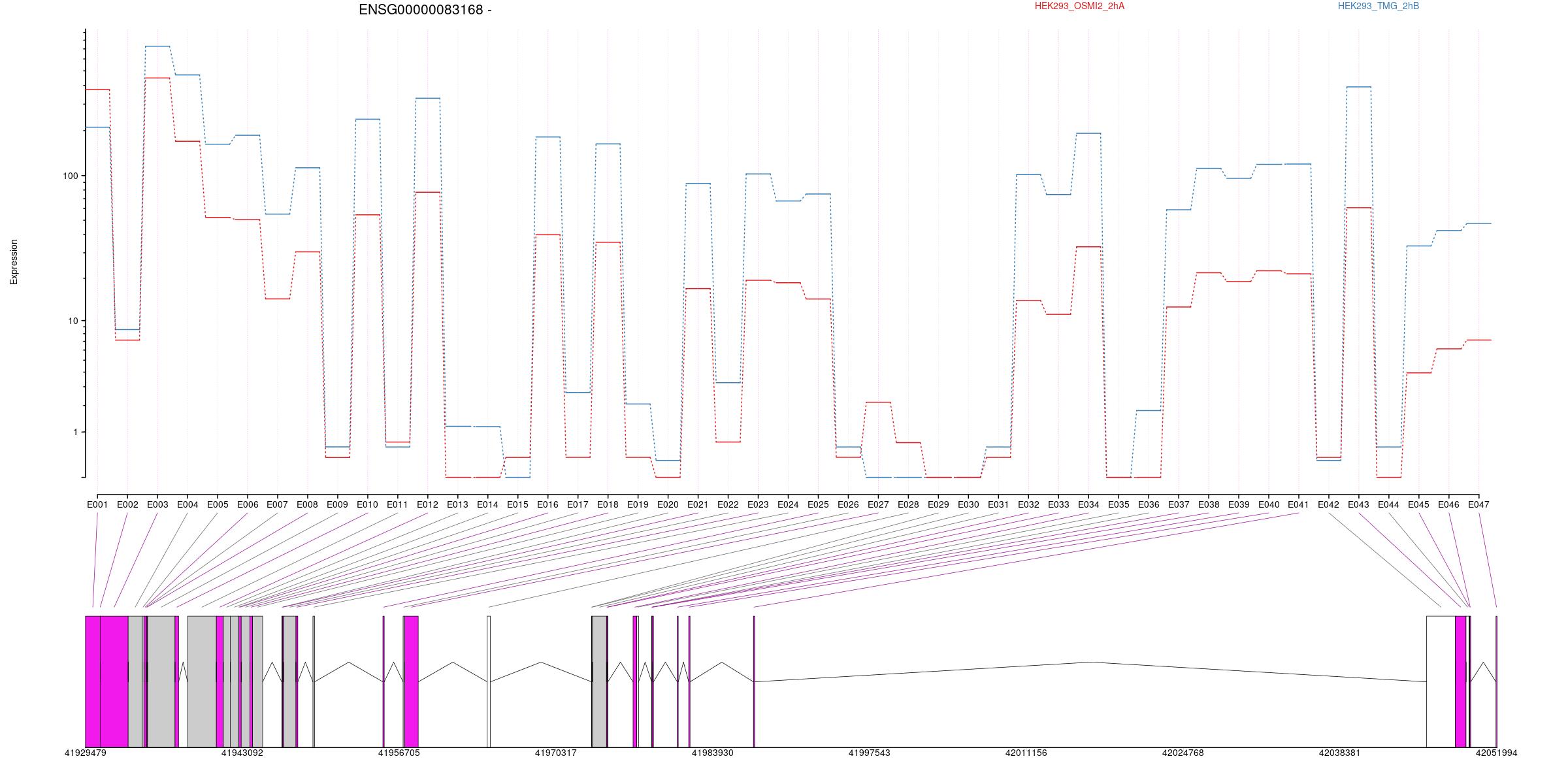Screen dimensions: 1568x784
Task: Select exon label E021
Action: pos(698,504)
